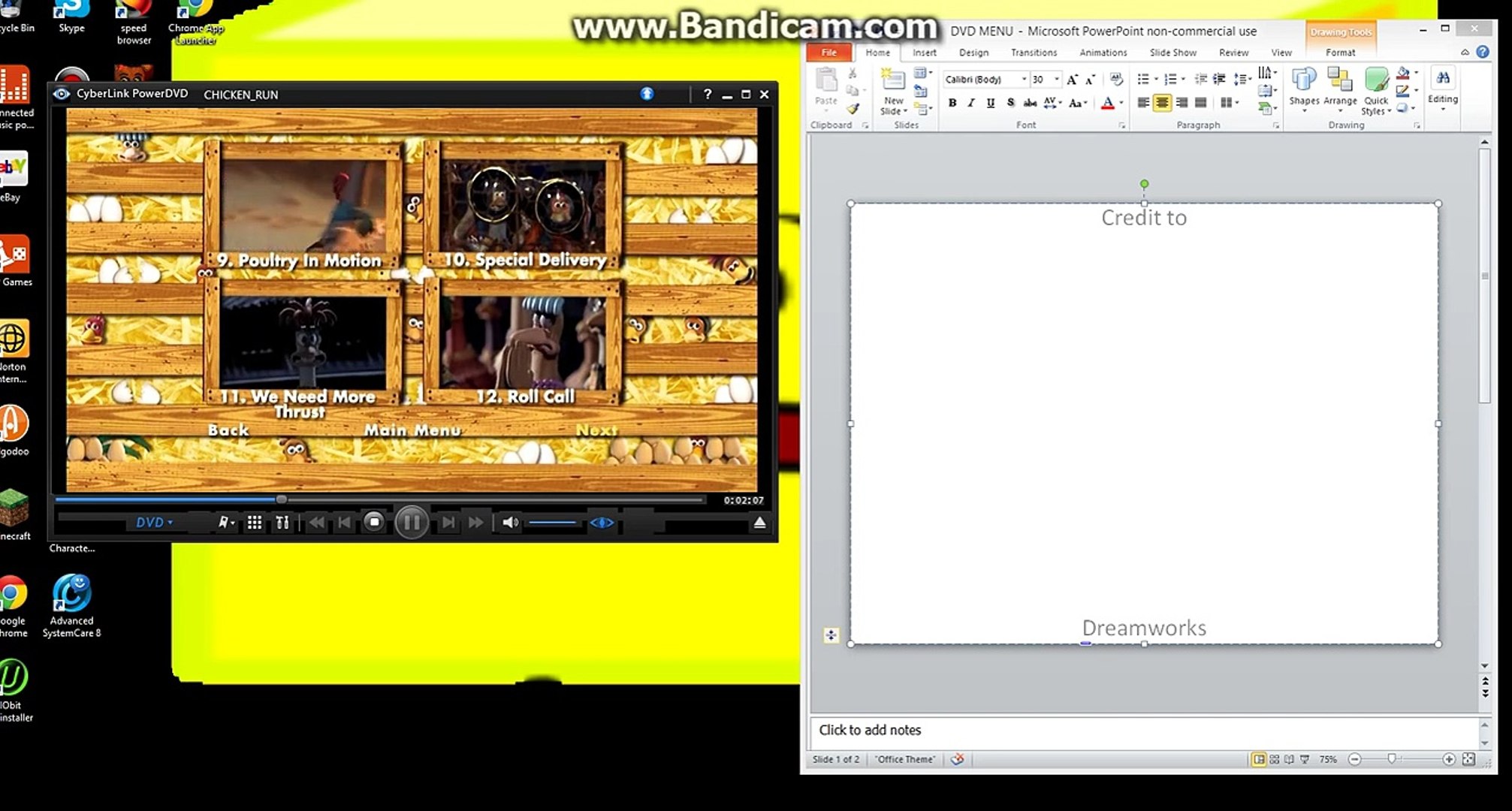
Task: Eject the disc in PowerDVD
Action: coord(759,523)
